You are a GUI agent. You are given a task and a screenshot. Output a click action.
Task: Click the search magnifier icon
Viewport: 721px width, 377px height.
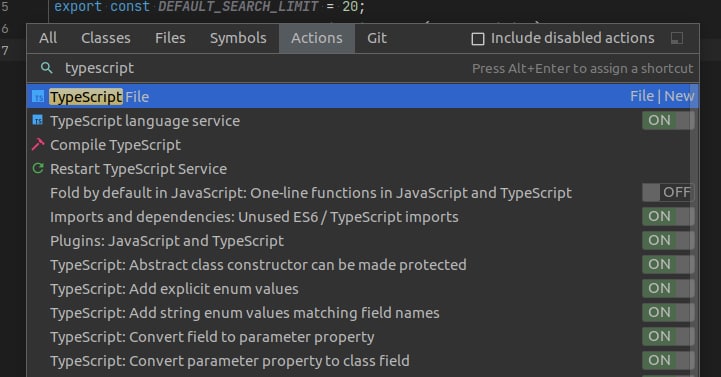(46, 68)
